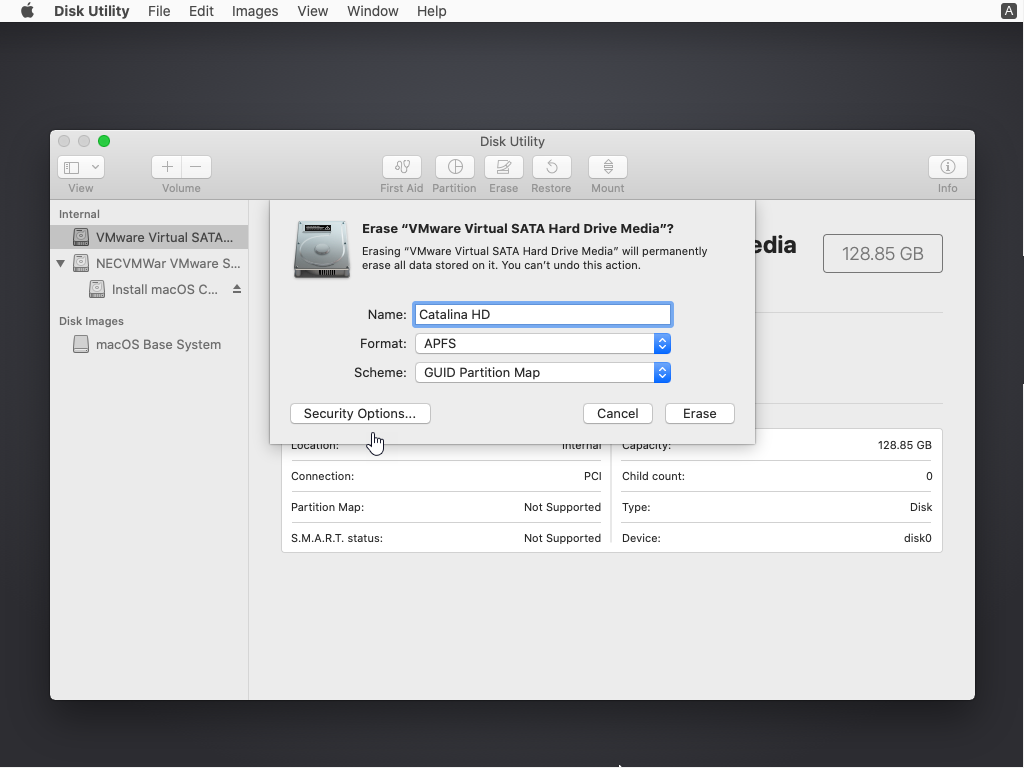Click the Name text field
The width and height of the screenshot is (1024, 768).
pyautogui.click(x=542, y=314)
